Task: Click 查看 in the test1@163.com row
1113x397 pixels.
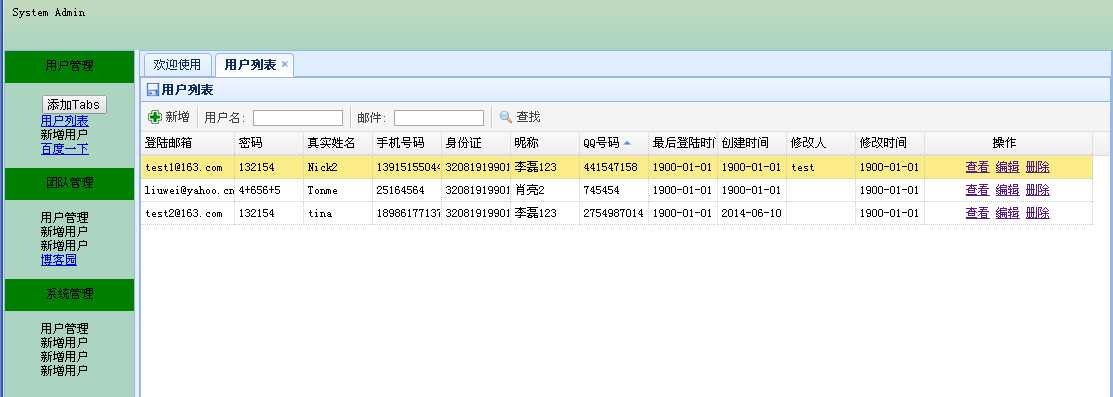Action: point(977,168)
